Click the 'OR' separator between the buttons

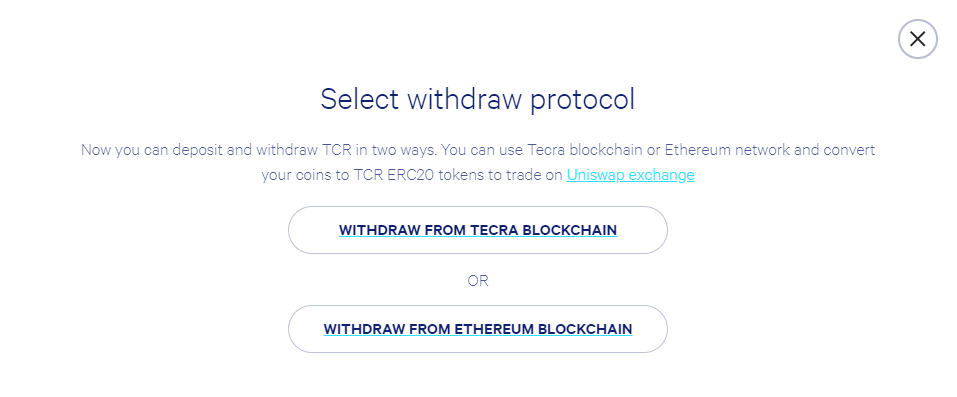478,280
